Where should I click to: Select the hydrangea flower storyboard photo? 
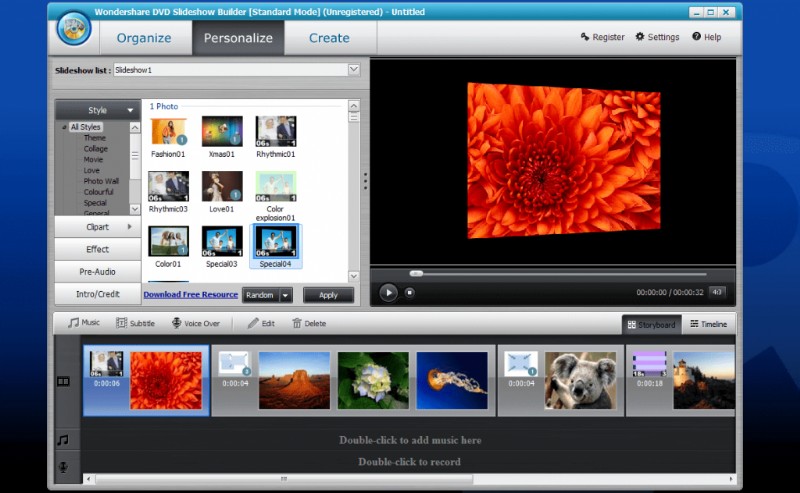(x=373, y=380)
